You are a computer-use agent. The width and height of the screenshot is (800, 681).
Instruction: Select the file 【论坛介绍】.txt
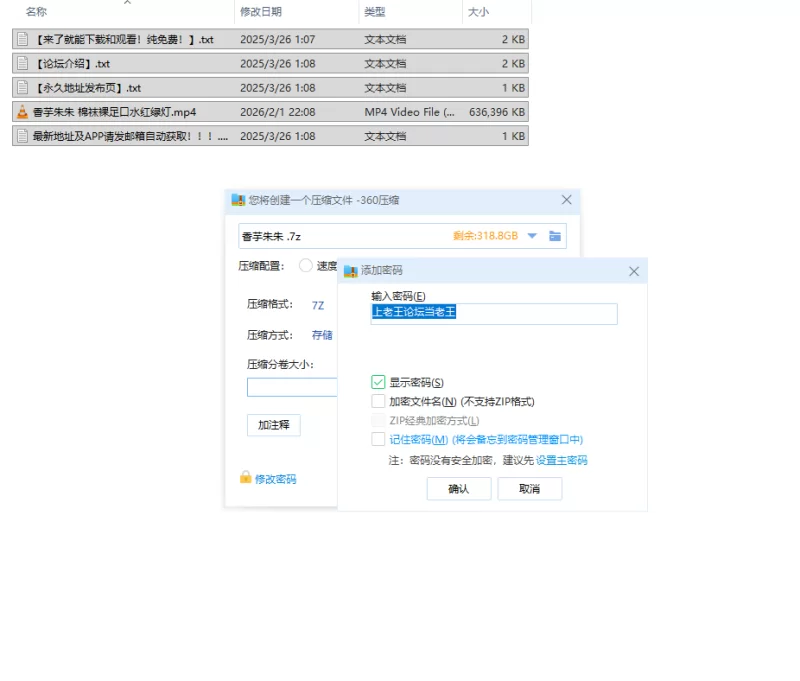(x=71, y=63)
